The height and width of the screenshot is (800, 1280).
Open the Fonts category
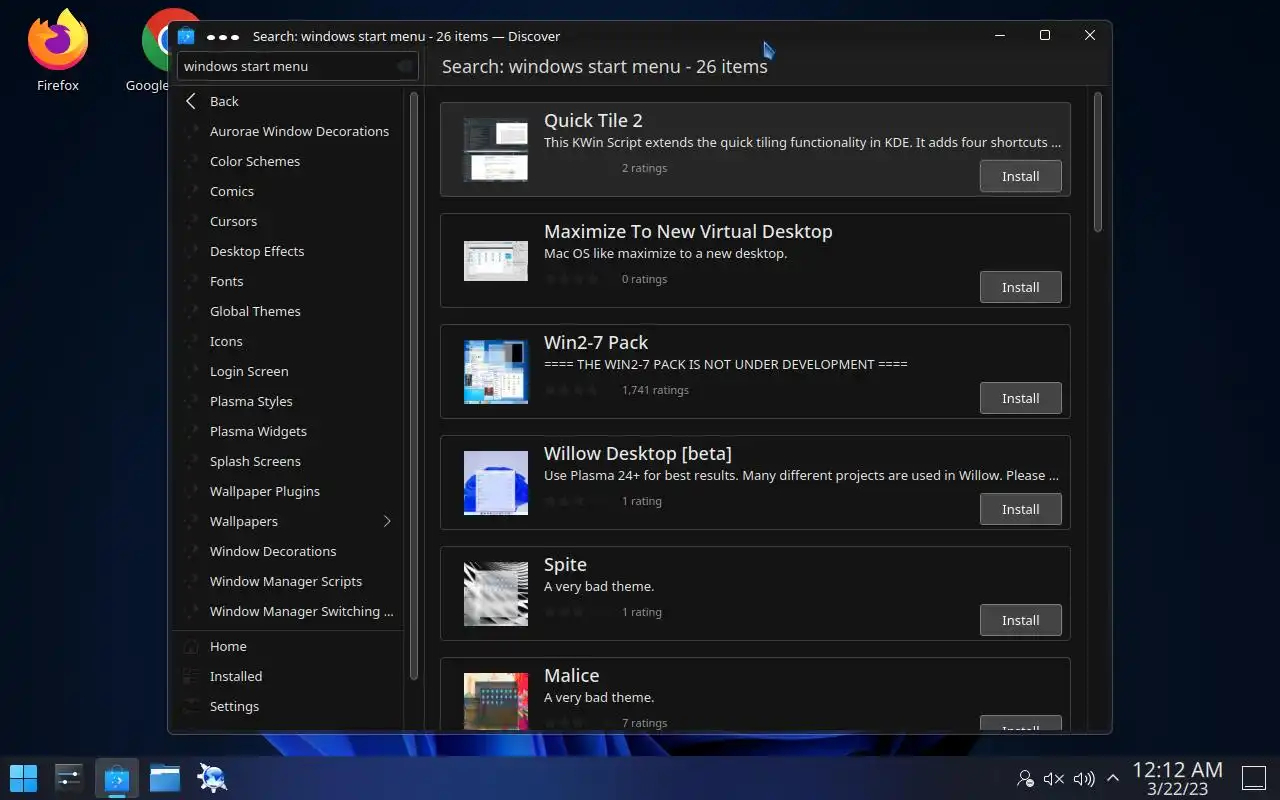pos(288,281)
